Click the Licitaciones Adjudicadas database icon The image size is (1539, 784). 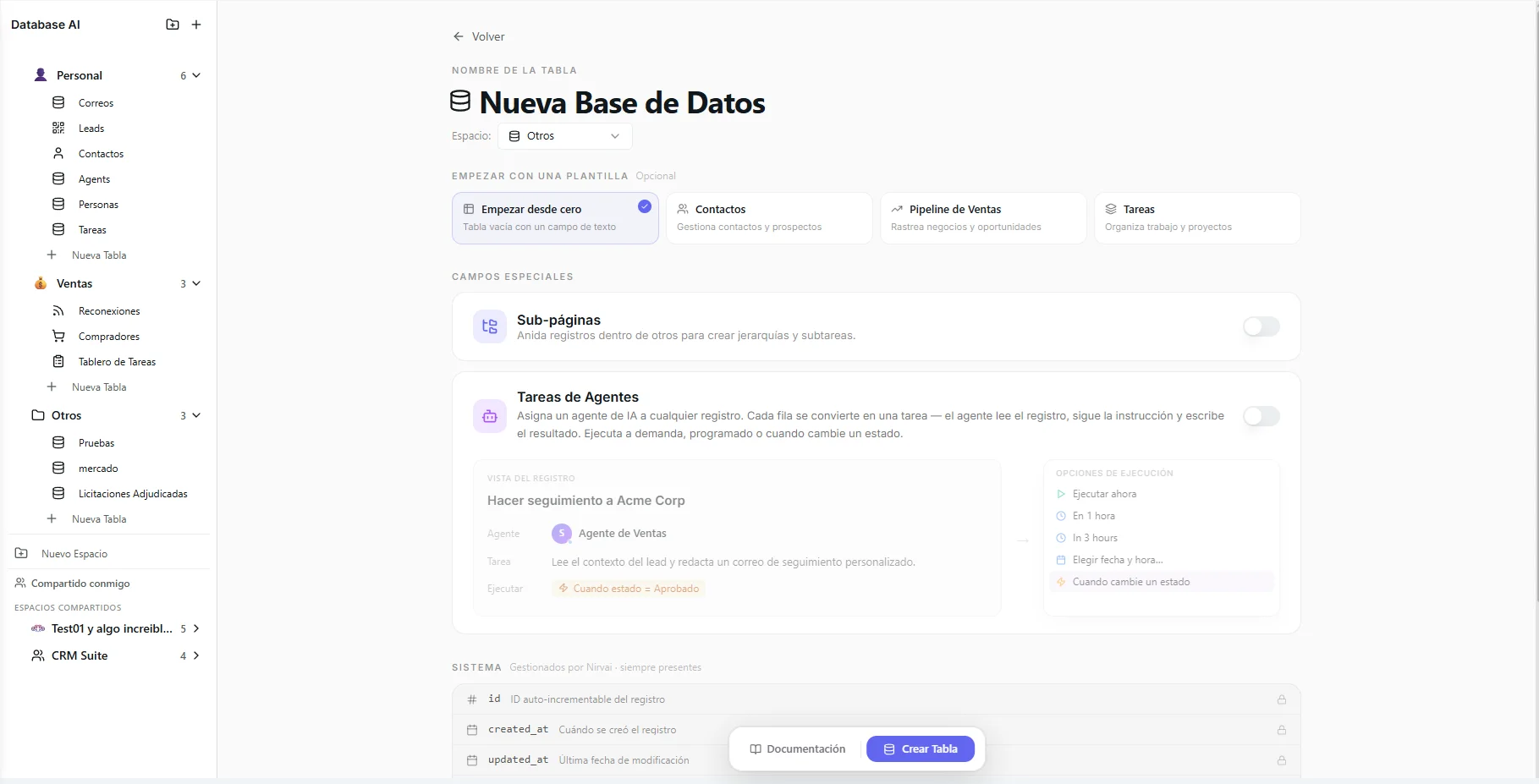click(58, 493)
